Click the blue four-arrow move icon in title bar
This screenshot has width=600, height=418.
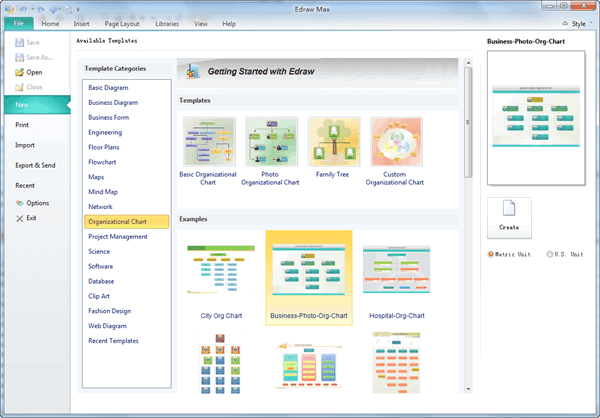click(53, 9)
